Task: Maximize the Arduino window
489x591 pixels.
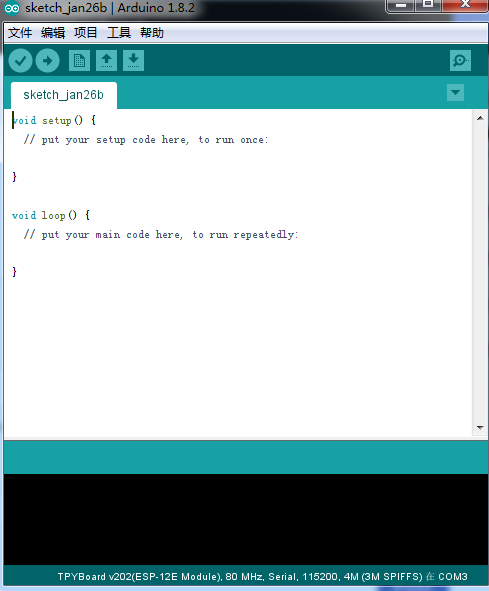Action: point(428,5)
